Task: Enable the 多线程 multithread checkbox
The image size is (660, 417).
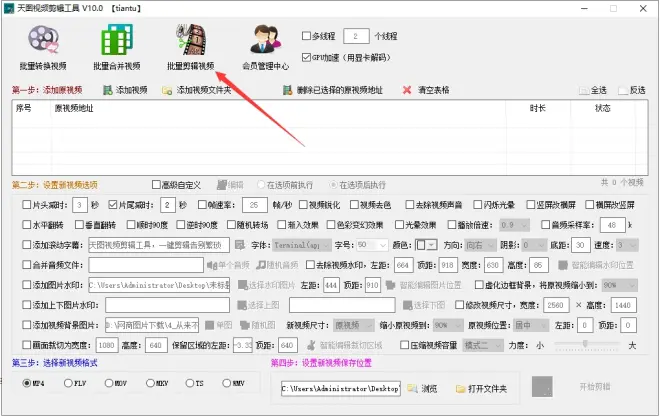Action: coord(306,35)
